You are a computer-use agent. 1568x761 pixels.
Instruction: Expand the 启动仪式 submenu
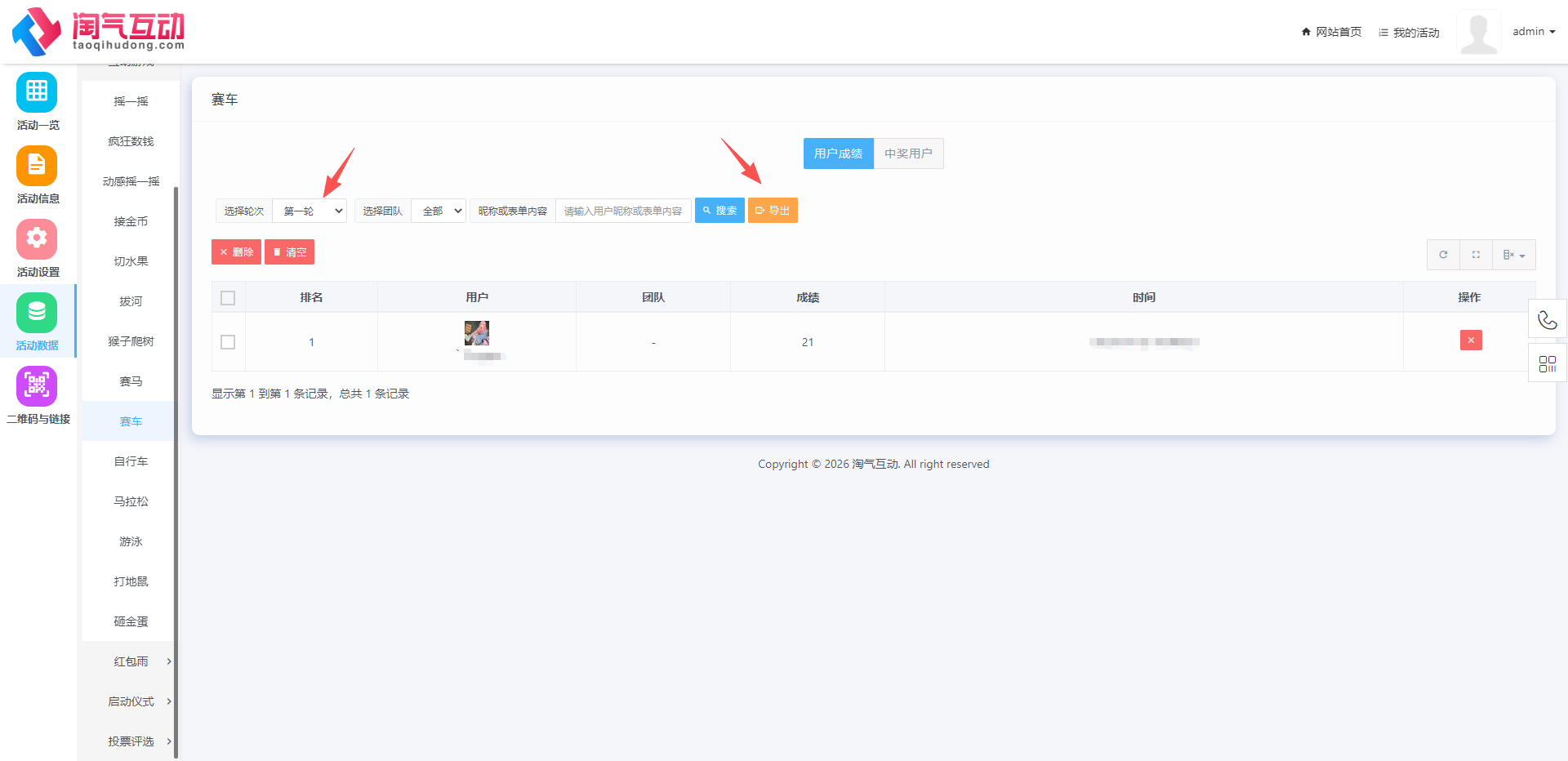131,701
